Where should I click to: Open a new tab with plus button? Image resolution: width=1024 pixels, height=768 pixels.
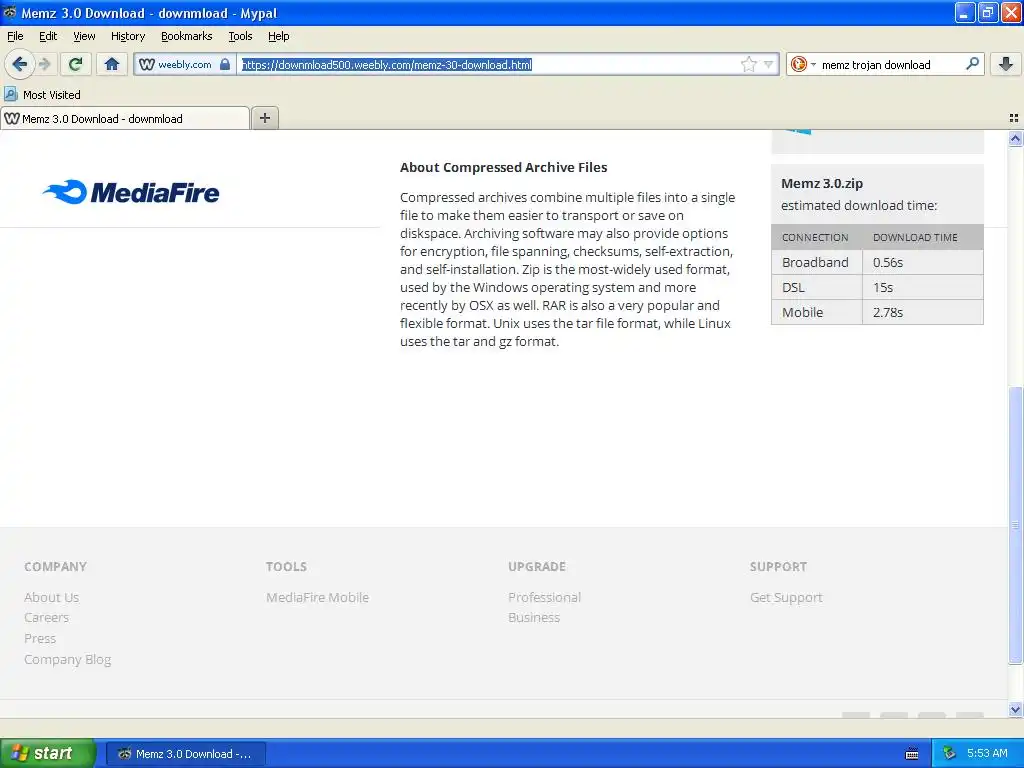point(264,118)
